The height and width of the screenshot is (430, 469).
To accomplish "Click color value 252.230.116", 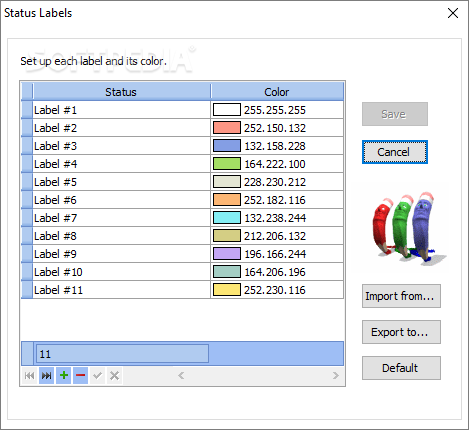I will 275,290.
